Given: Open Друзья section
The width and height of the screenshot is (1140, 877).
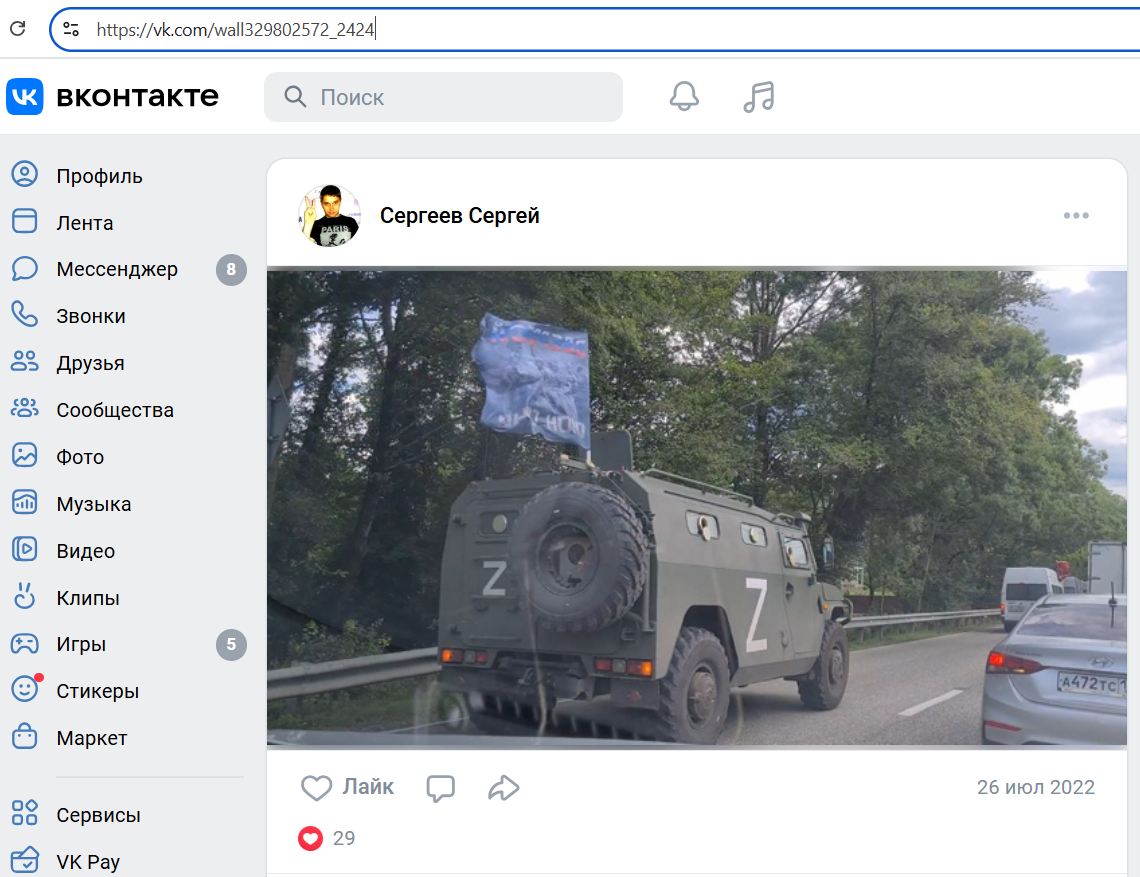Looking at the screenshot, I should point(90,363).
